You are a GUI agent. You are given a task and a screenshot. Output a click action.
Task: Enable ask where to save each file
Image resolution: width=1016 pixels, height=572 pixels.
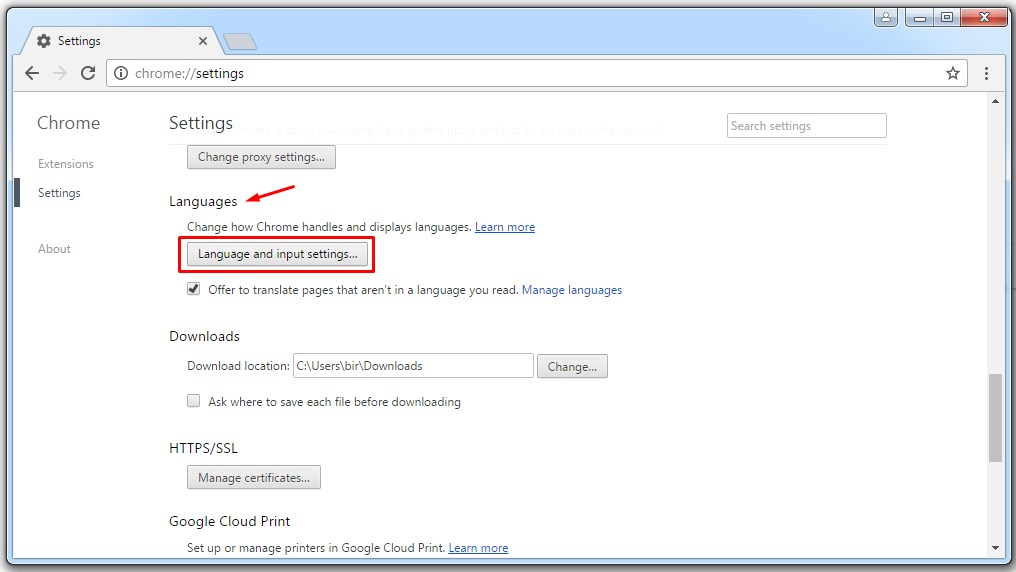(194, 401)
